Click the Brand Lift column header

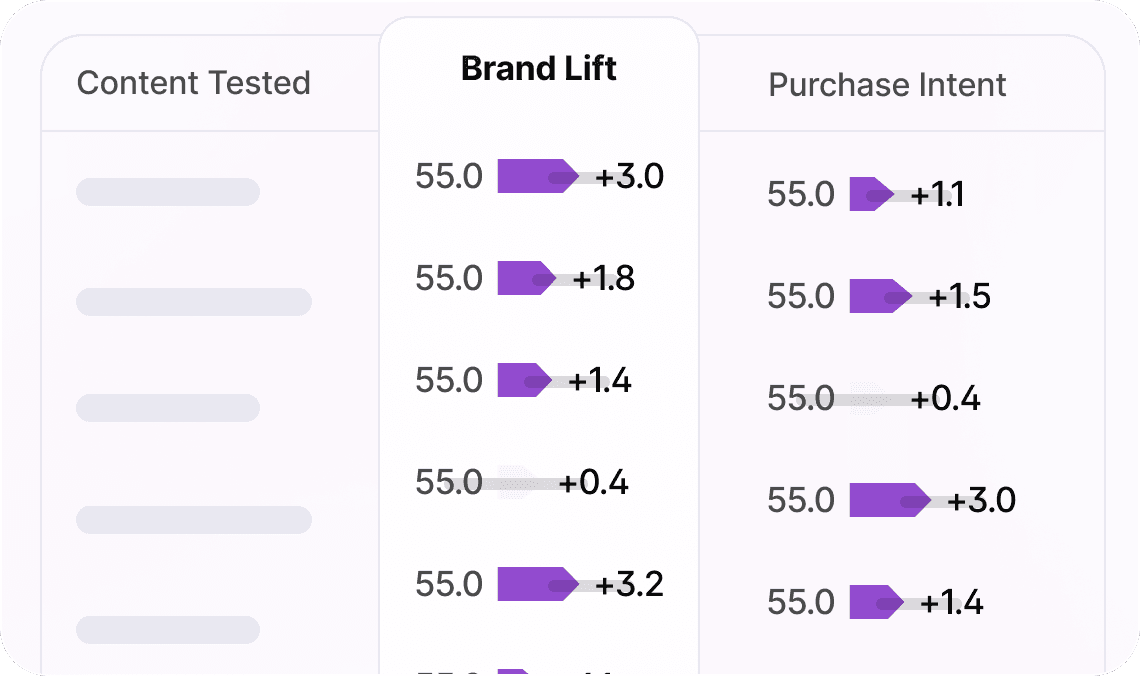538,69
